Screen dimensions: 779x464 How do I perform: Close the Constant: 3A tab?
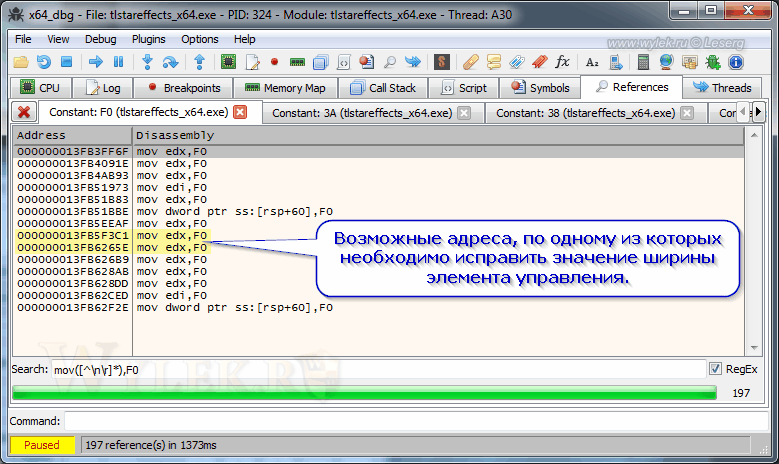pyautogui.click(x=464, y=113)
